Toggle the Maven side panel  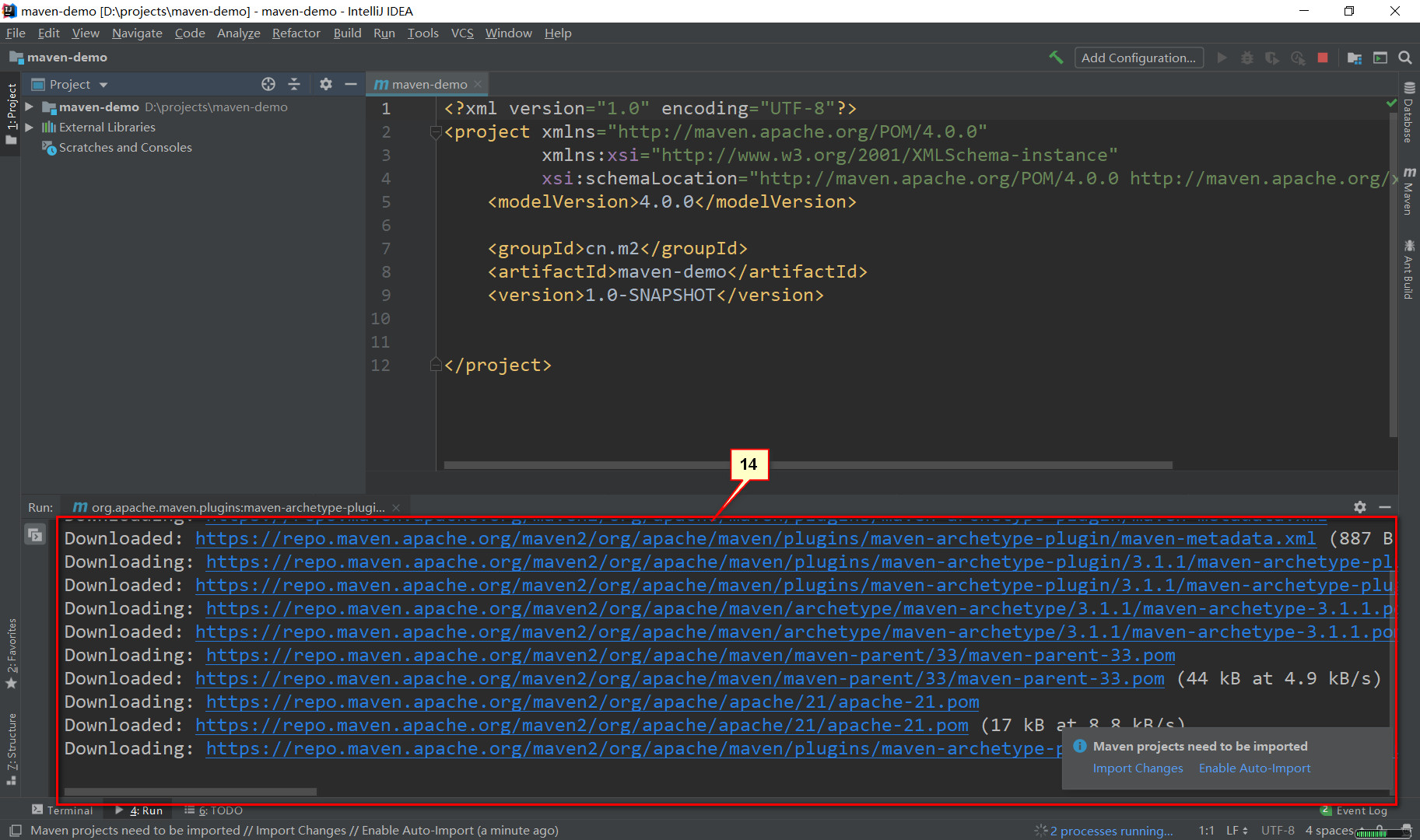tap(1409, 191)
